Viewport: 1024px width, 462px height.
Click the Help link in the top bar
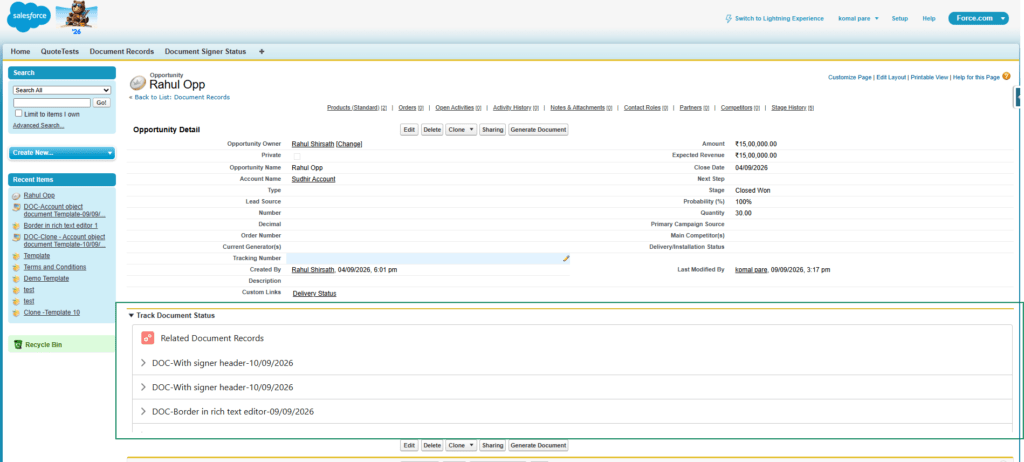929,18
